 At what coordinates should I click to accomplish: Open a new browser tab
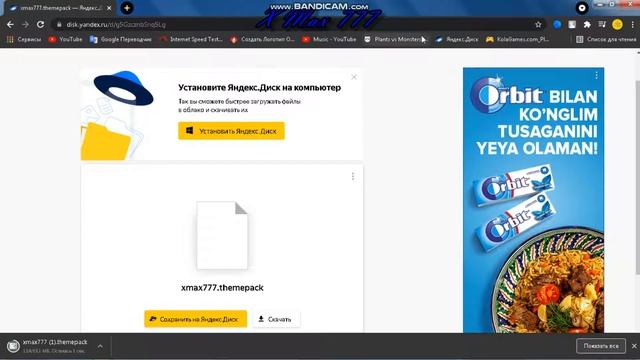[x=127, y=8]
